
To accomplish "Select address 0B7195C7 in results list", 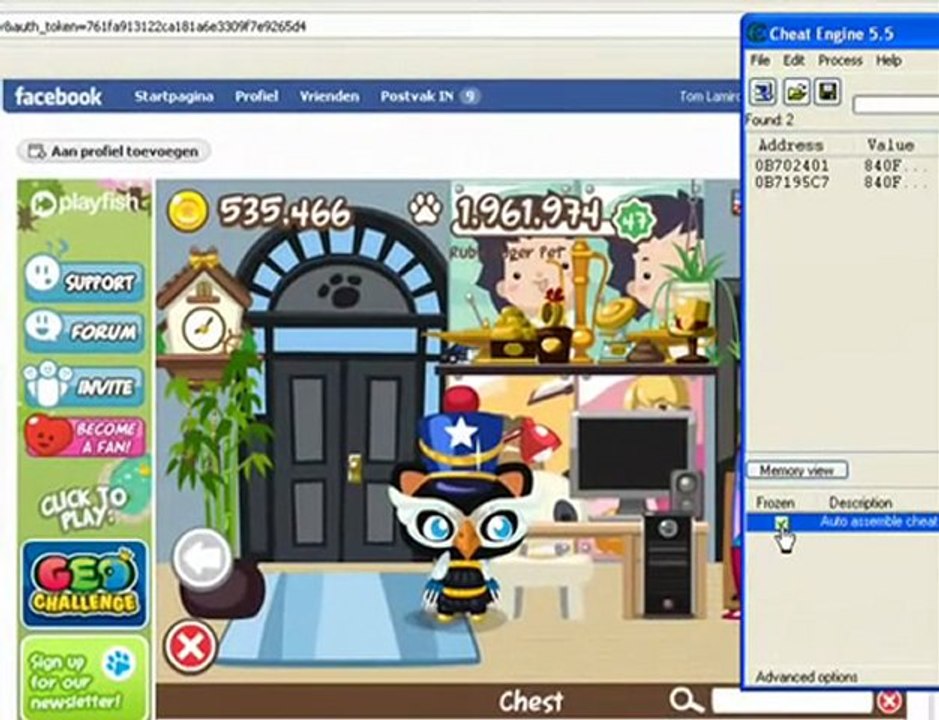I will pyautogui.click(x=792, y=181).
